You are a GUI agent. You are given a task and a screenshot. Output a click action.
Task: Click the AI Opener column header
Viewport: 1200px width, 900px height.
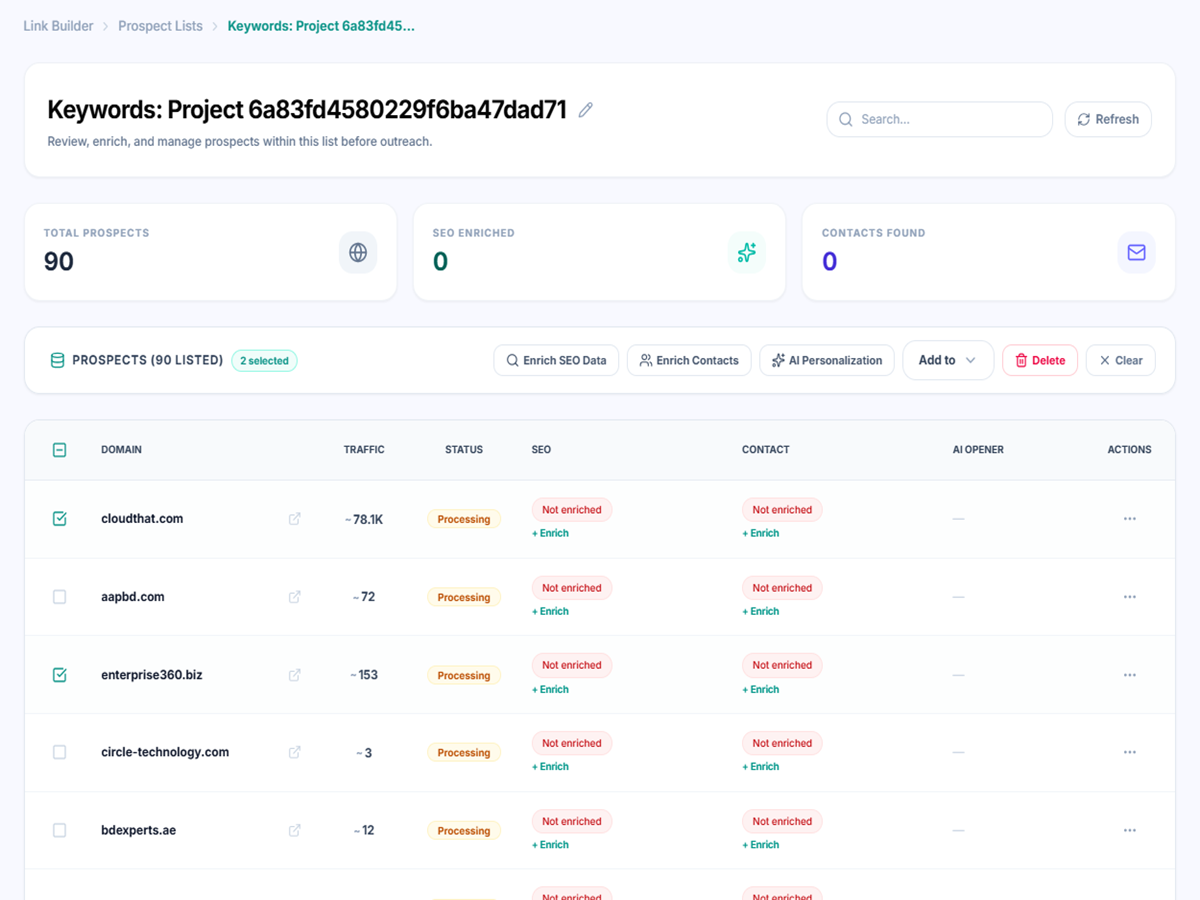coord(978,450)
